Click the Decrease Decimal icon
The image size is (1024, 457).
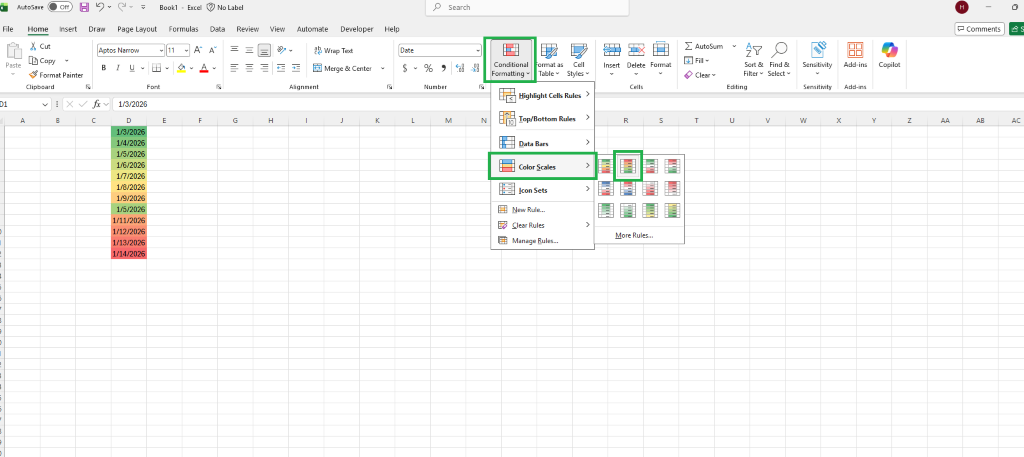474,68
